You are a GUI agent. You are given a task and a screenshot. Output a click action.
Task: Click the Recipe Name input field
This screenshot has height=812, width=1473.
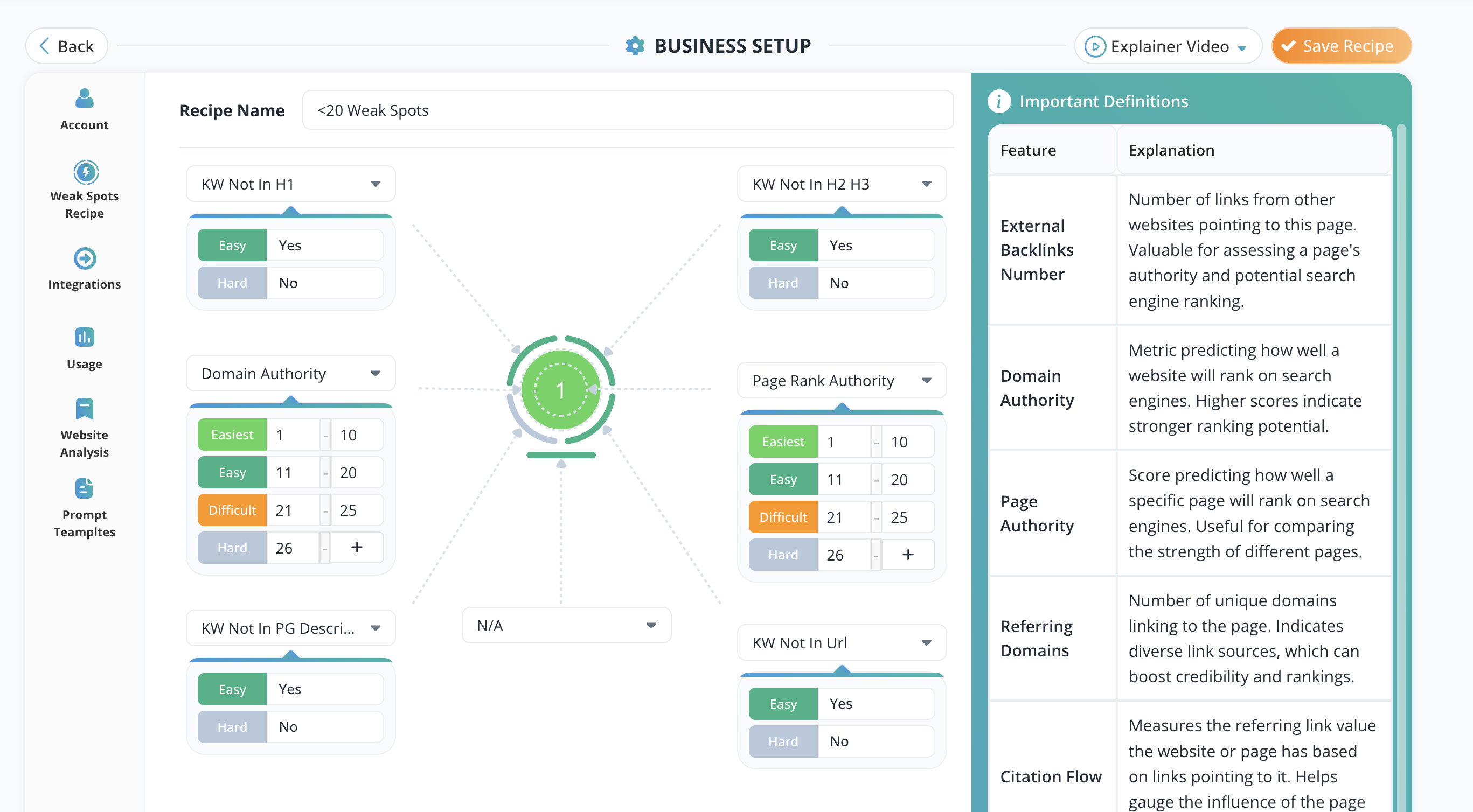click(x=627, y=110)
